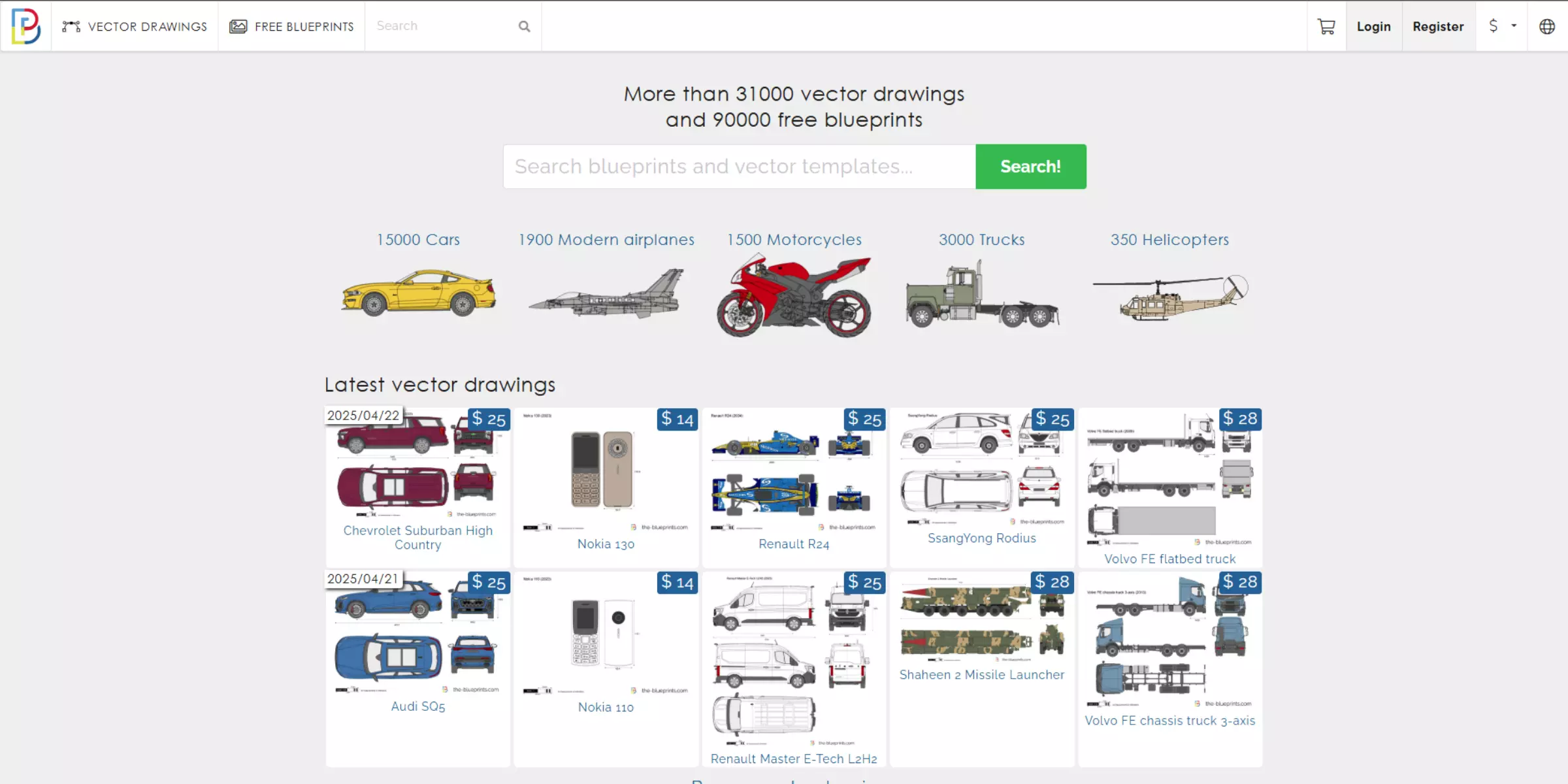The width and height of the screenshot is (1568, 784).
Task: Open Shaheen 2 Missile Launcher thumbnail
Action: [x=982, y=617]
